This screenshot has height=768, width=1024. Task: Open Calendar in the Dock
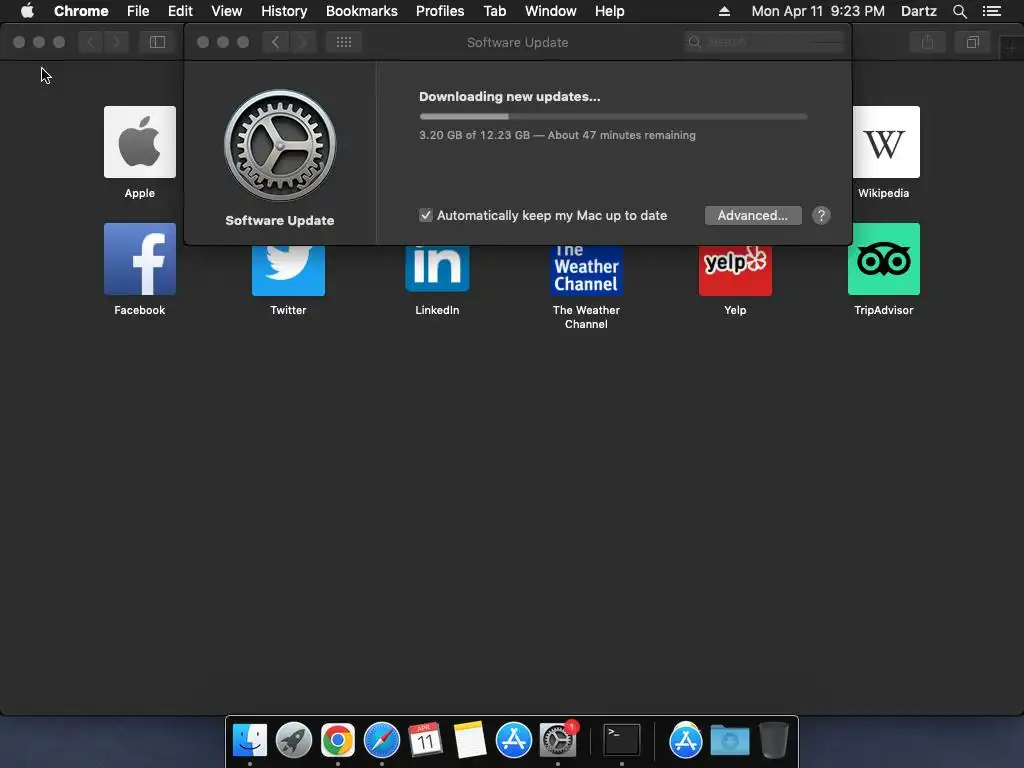[x=425, y=741]
